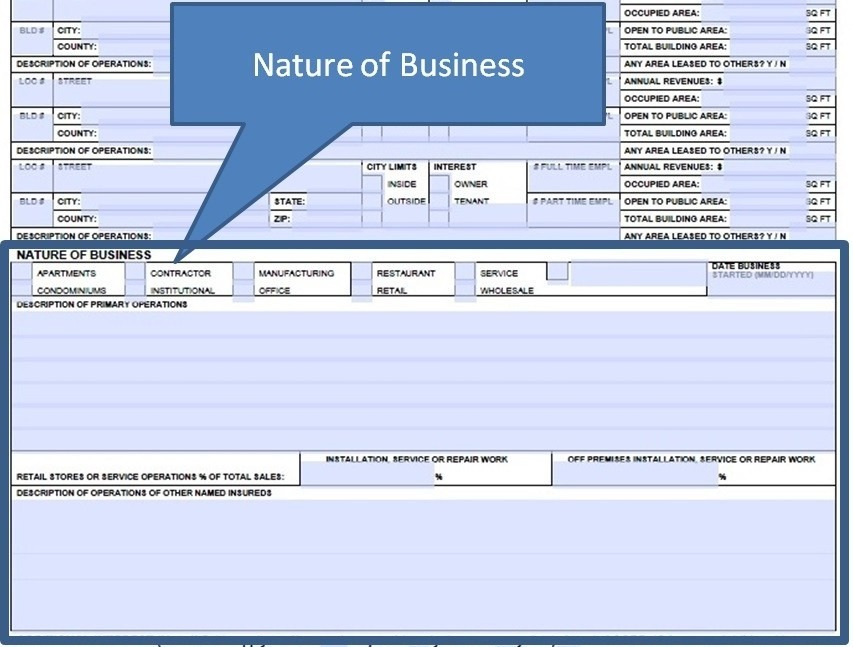Screen dimensions: 853x647
Task: Select the Outside city limits checkbox
Action: coord(372,200)
